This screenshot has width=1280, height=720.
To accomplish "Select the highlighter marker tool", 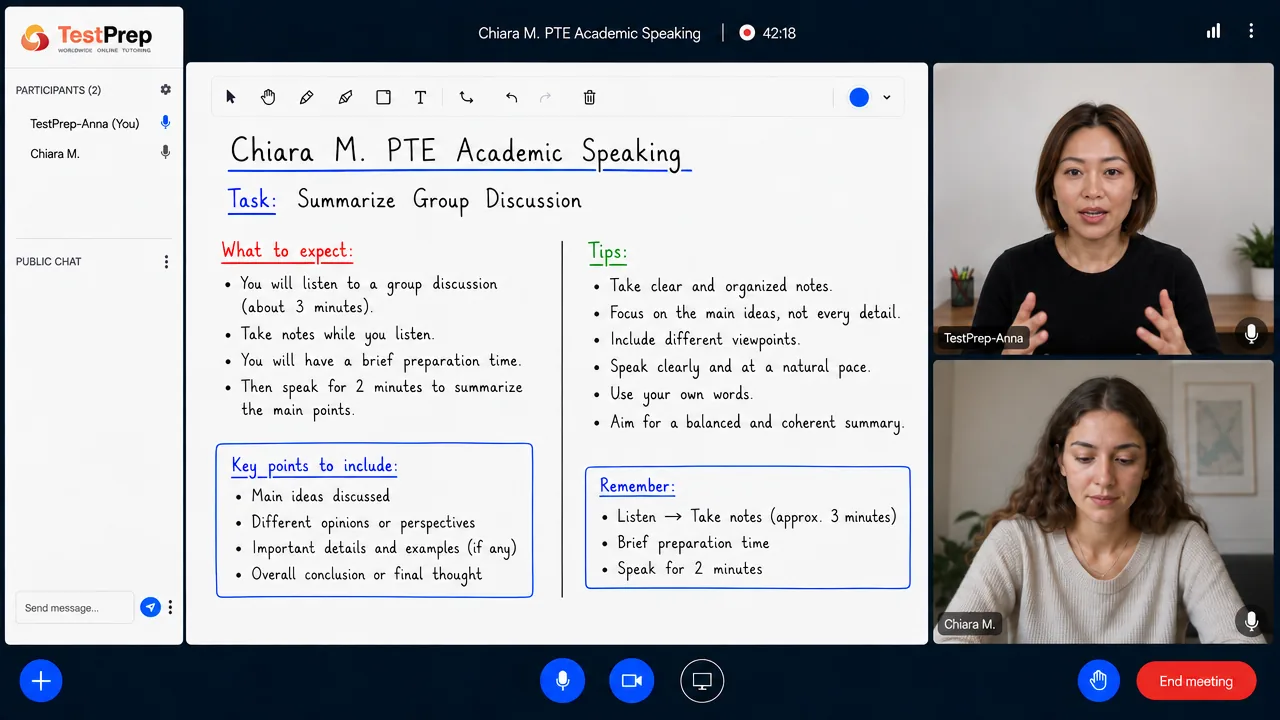I will [345, 97].
